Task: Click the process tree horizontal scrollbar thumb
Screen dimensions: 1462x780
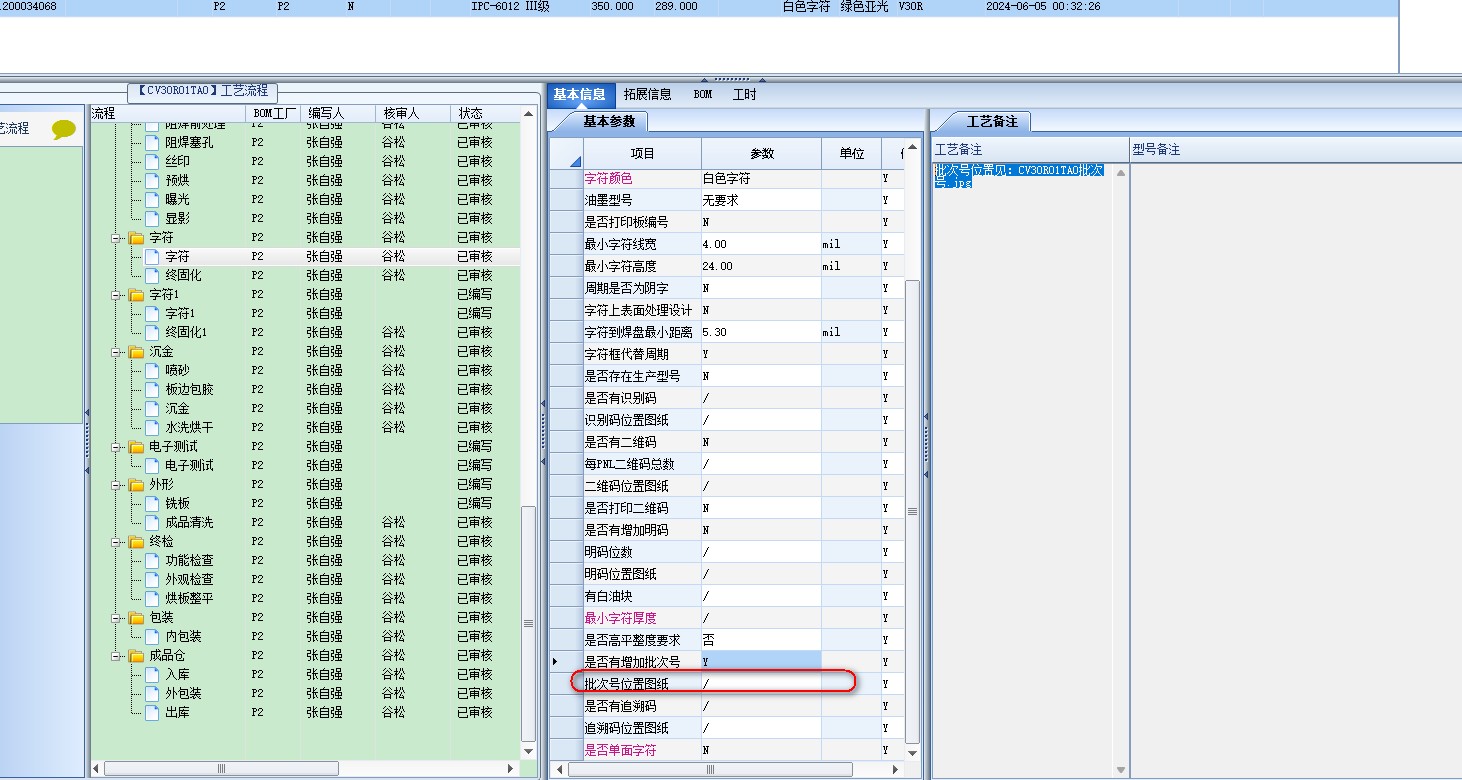Action: click(221, 768)
